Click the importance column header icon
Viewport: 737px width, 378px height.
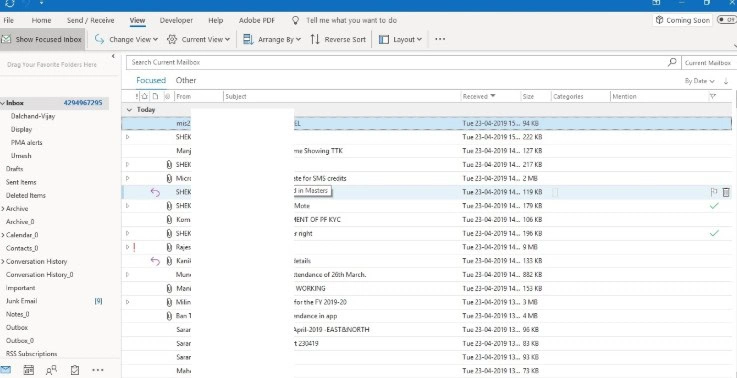point(137,96)
